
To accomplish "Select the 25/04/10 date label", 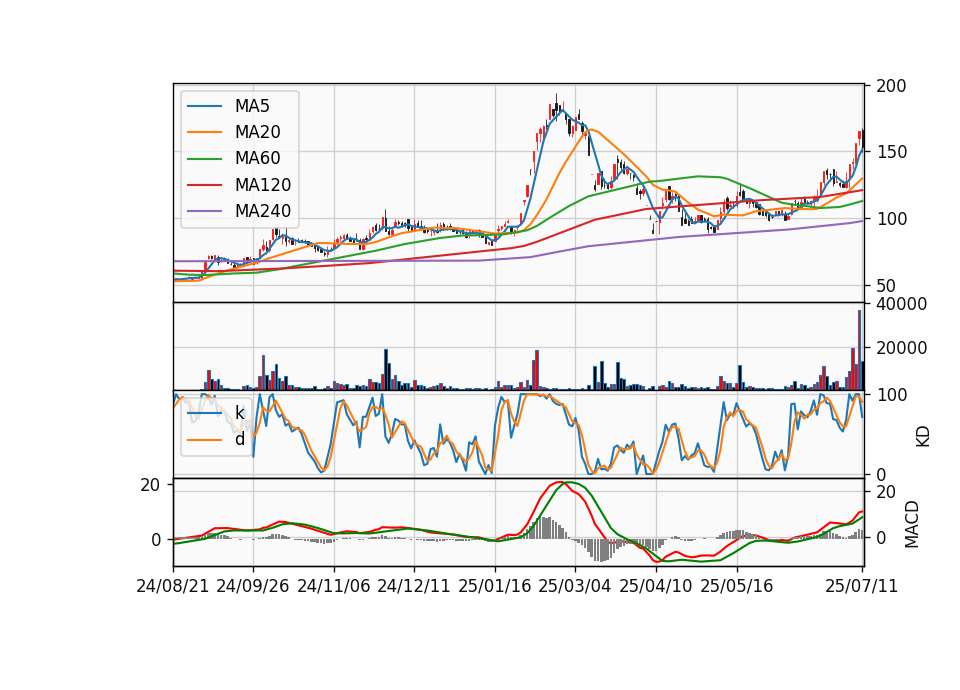I will click(656, 586).
